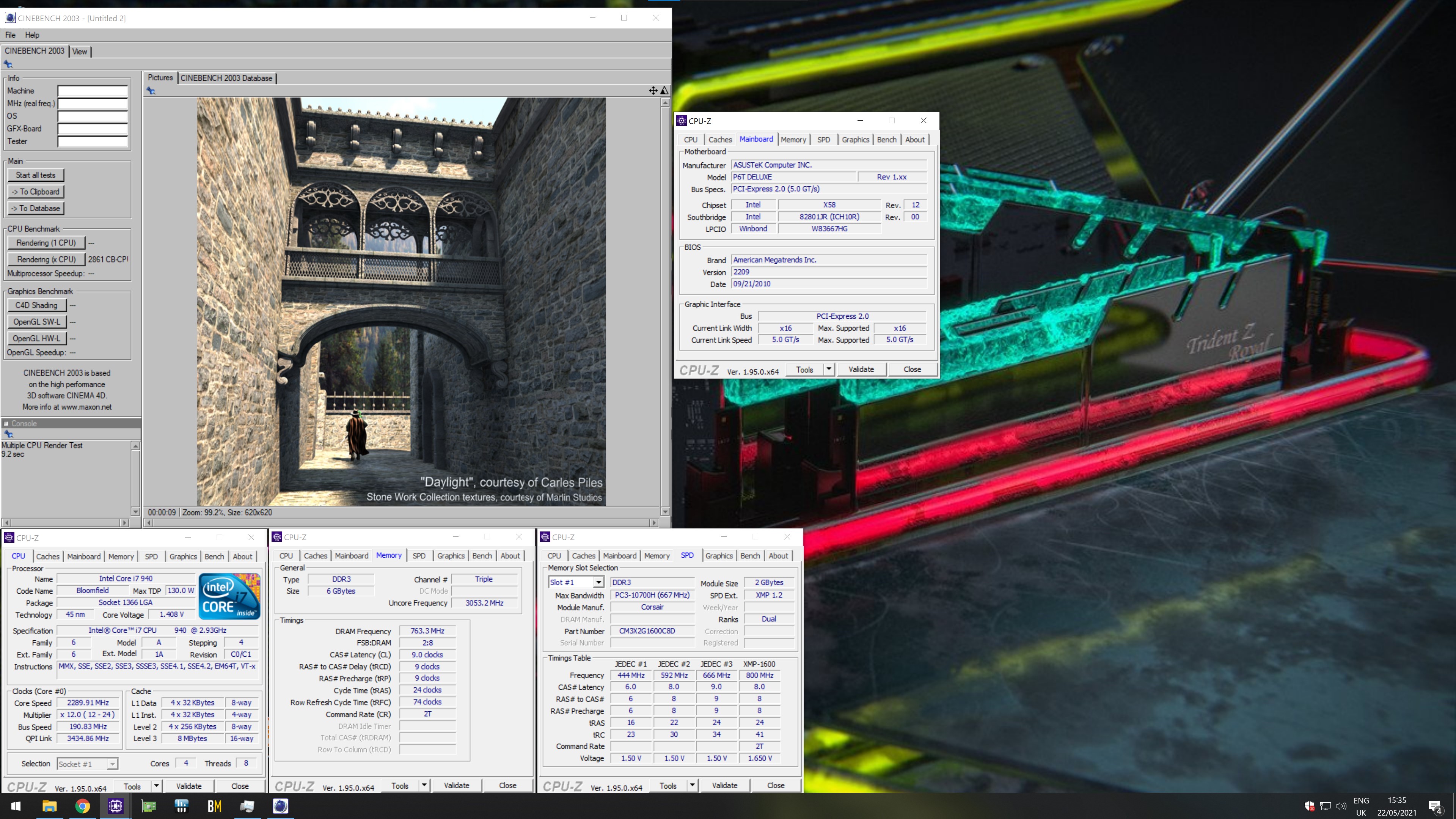
Task: Switch to the View tab in CINEBENCH
Action: click(x=80, y=52)
